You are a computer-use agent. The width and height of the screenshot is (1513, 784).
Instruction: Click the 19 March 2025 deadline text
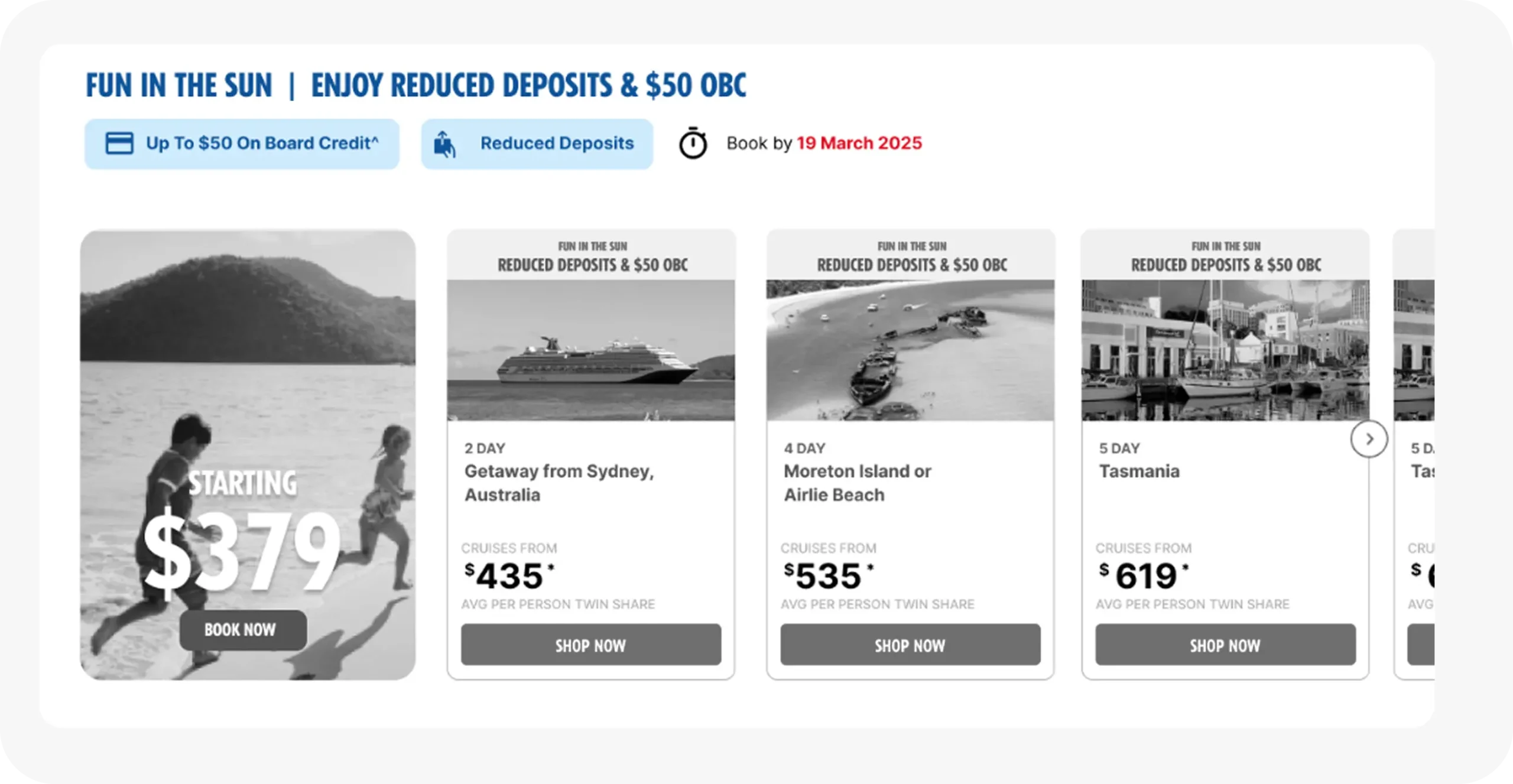(859, 143)
